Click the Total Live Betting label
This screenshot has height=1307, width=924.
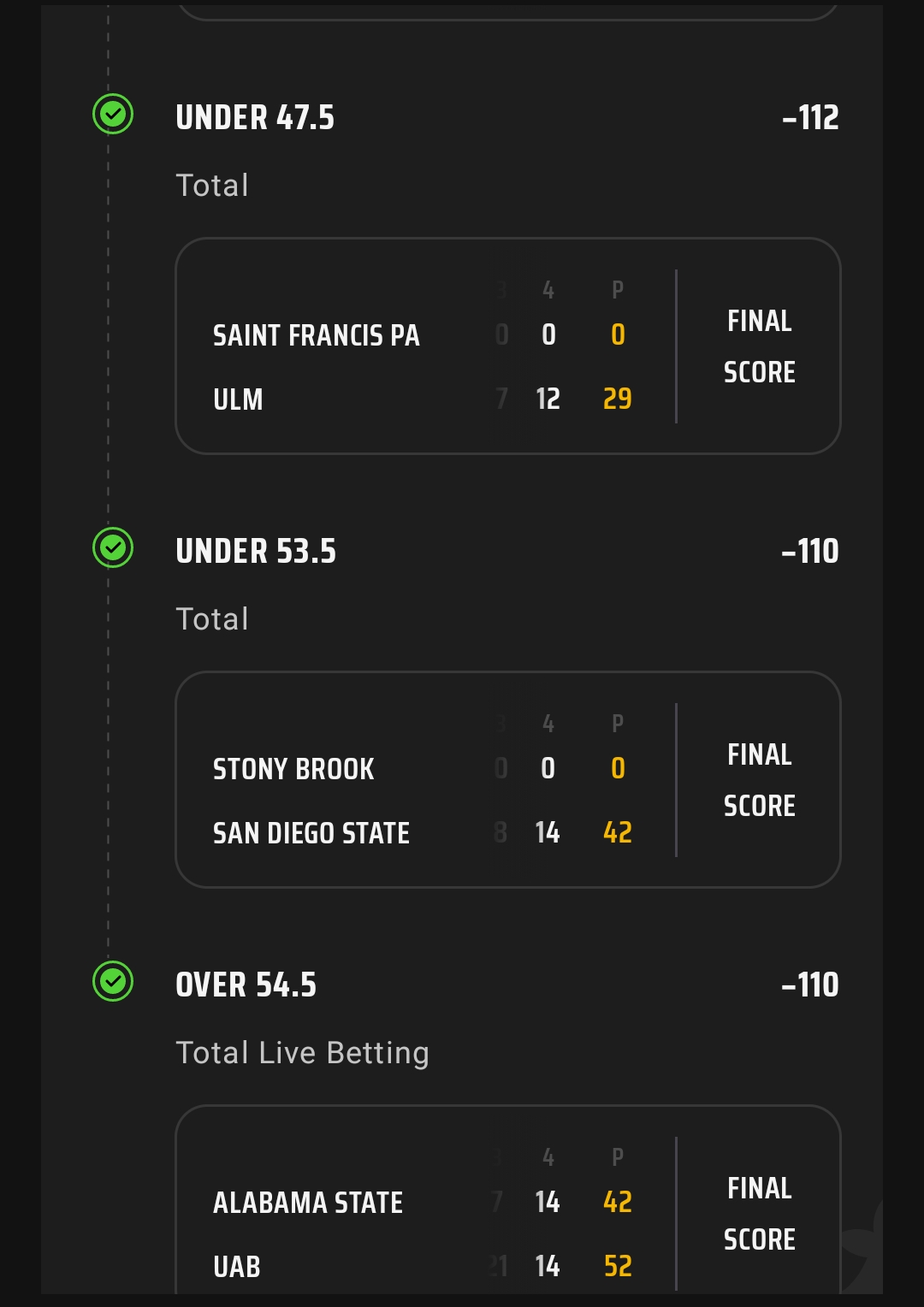click(302, 1053)
